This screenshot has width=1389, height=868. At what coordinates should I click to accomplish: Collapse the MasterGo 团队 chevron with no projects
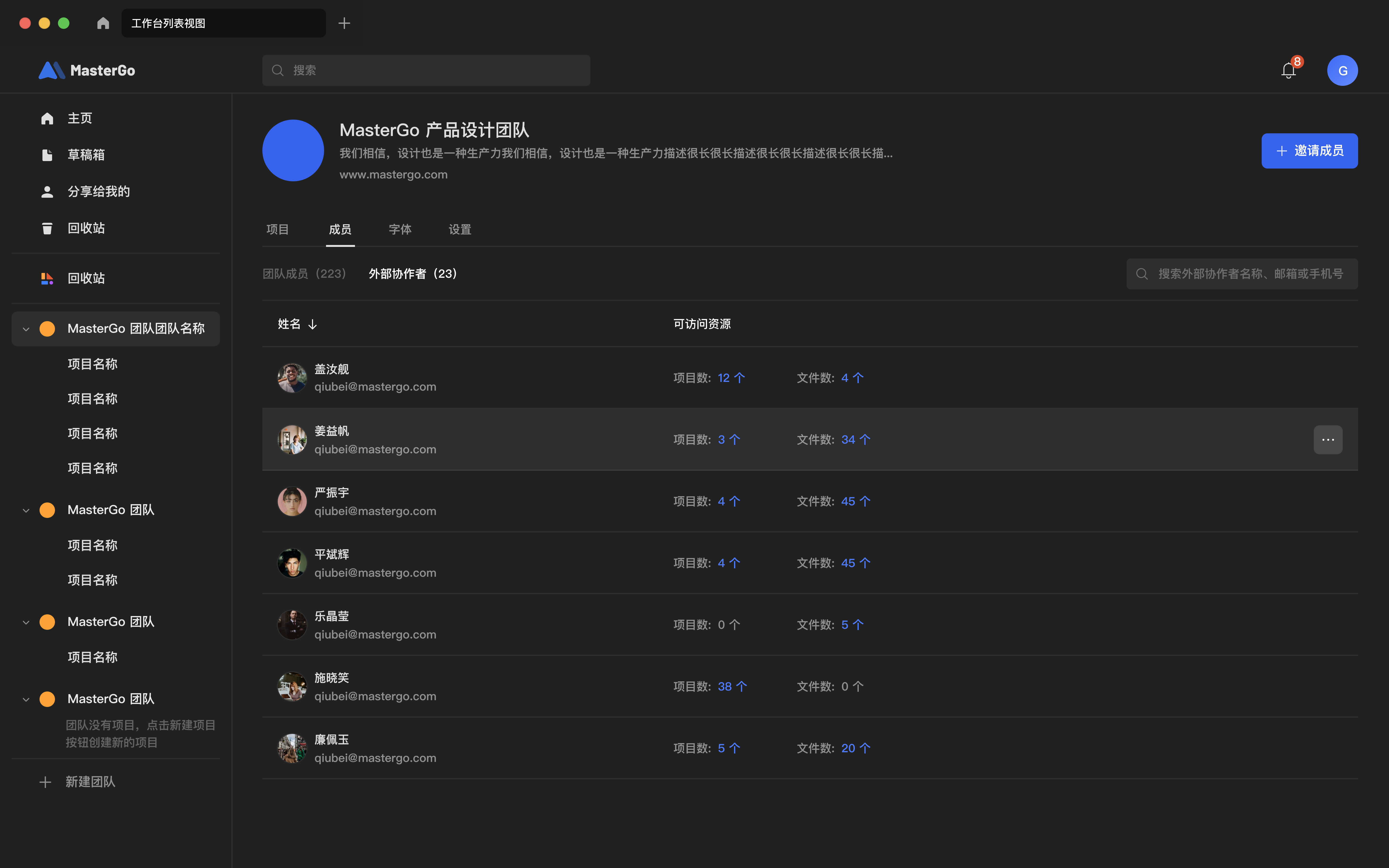26,699
